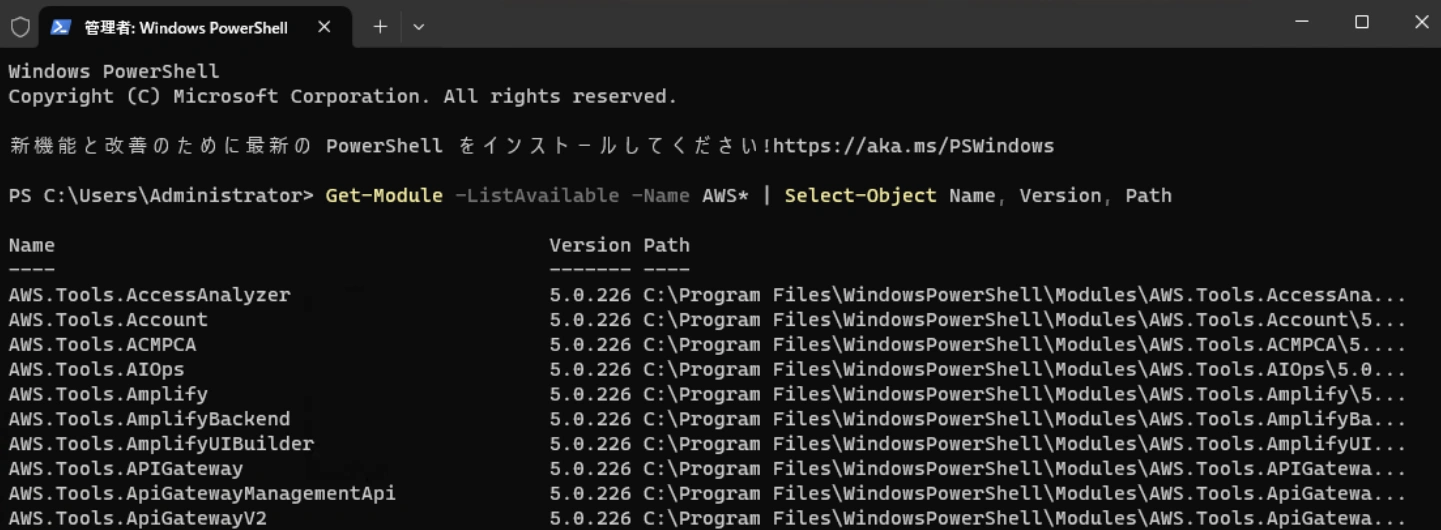Open the https://aka.ms/PSWindows link
Viewport: 1441px width, 530px height.
point(914,146)
